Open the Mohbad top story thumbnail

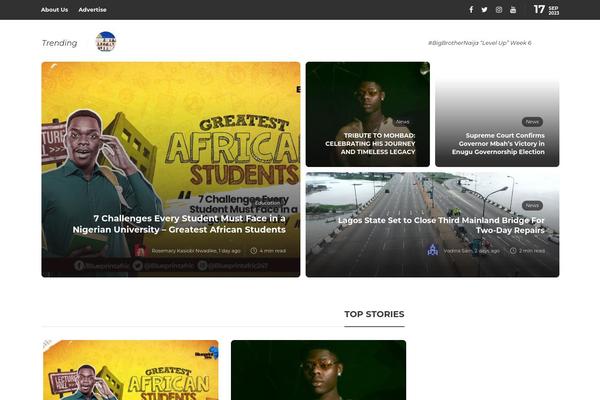(318, 370)
